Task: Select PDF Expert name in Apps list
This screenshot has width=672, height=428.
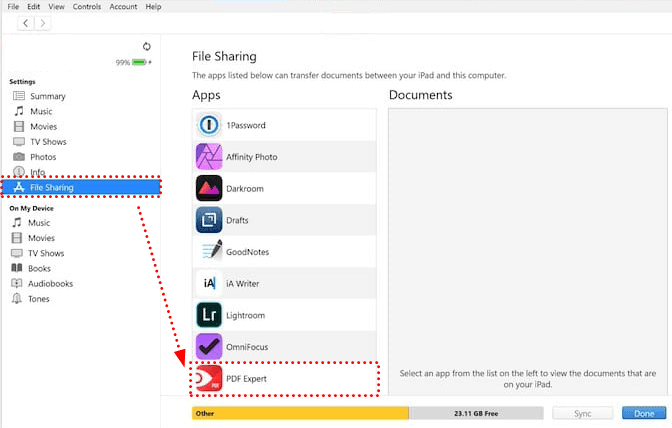Action: [246, 379]
